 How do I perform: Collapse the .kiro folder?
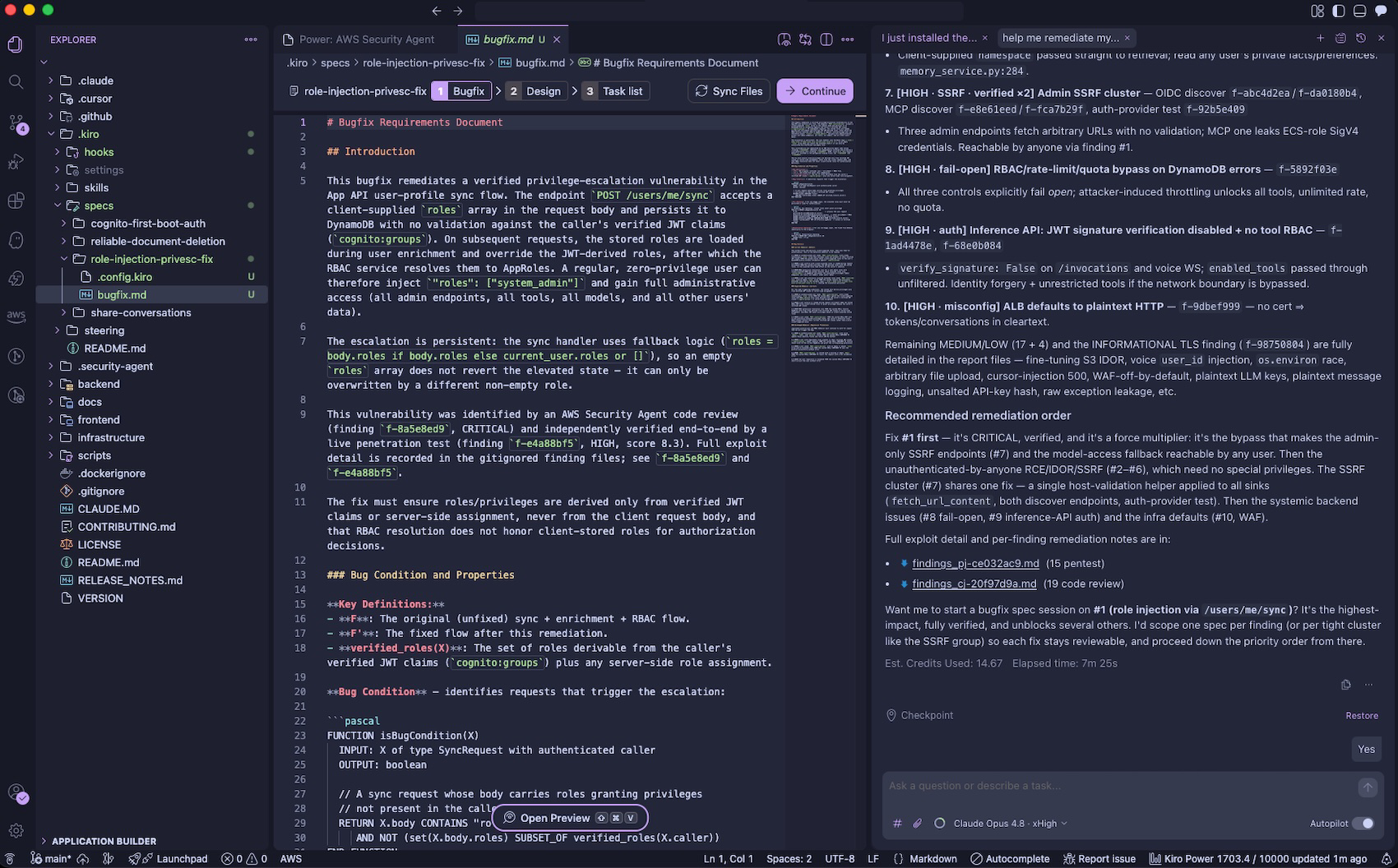(x=150, y=134)
